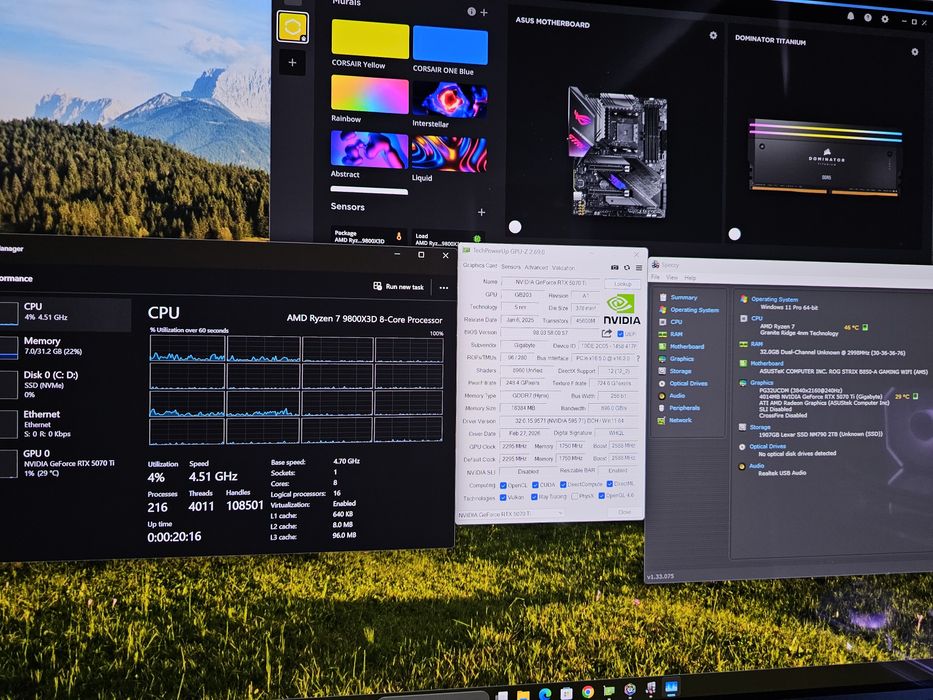This screenshot has height=700, width=933.
Task: Select the Liquid mural thumbnail
Action: tap(449, 154)
